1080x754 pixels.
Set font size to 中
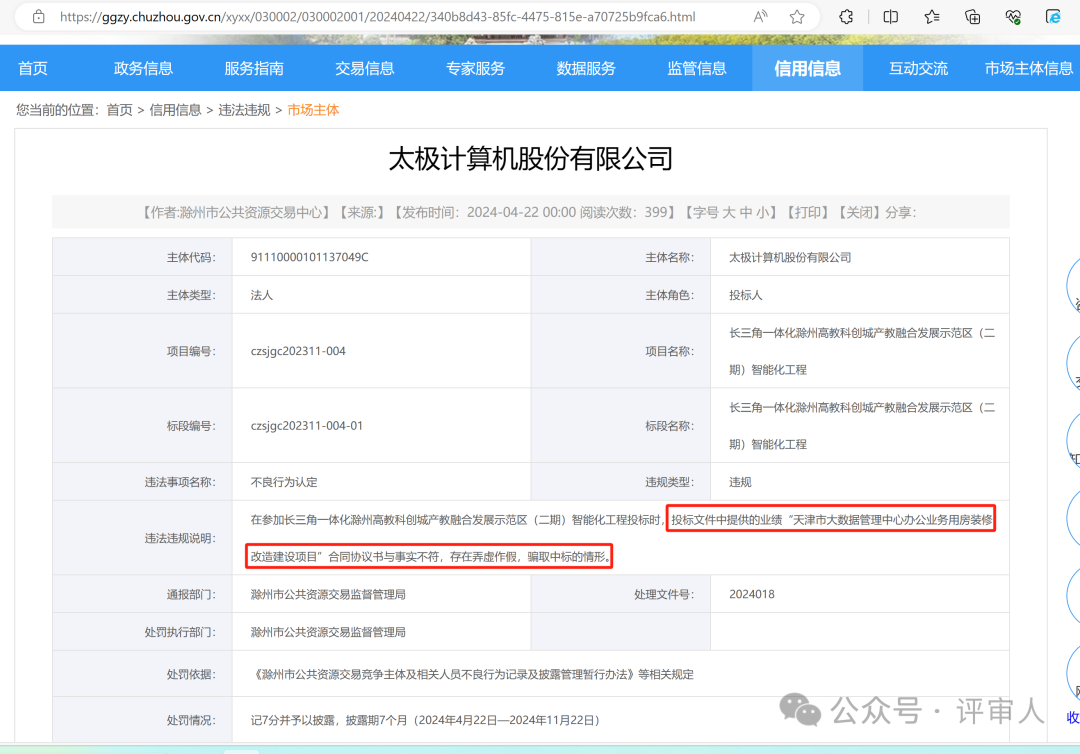pos(745,212)
